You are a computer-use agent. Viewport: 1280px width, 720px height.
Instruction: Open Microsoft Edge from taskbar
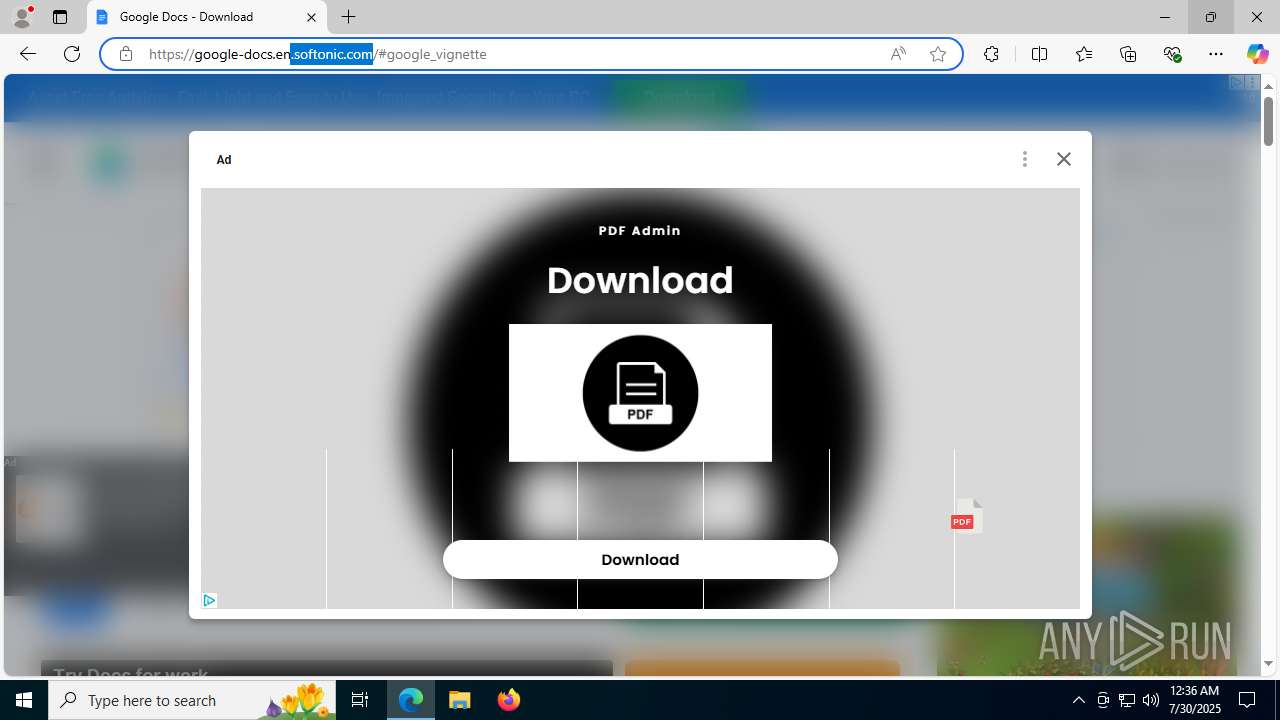click(x=411, y=700)
